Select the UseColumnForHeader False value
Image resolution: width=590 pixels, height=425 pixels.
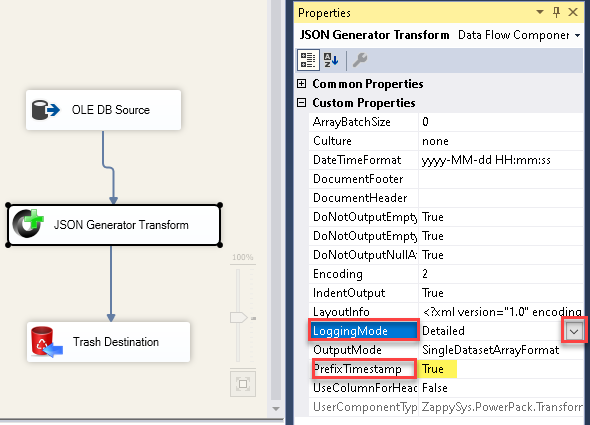(501, 388)
